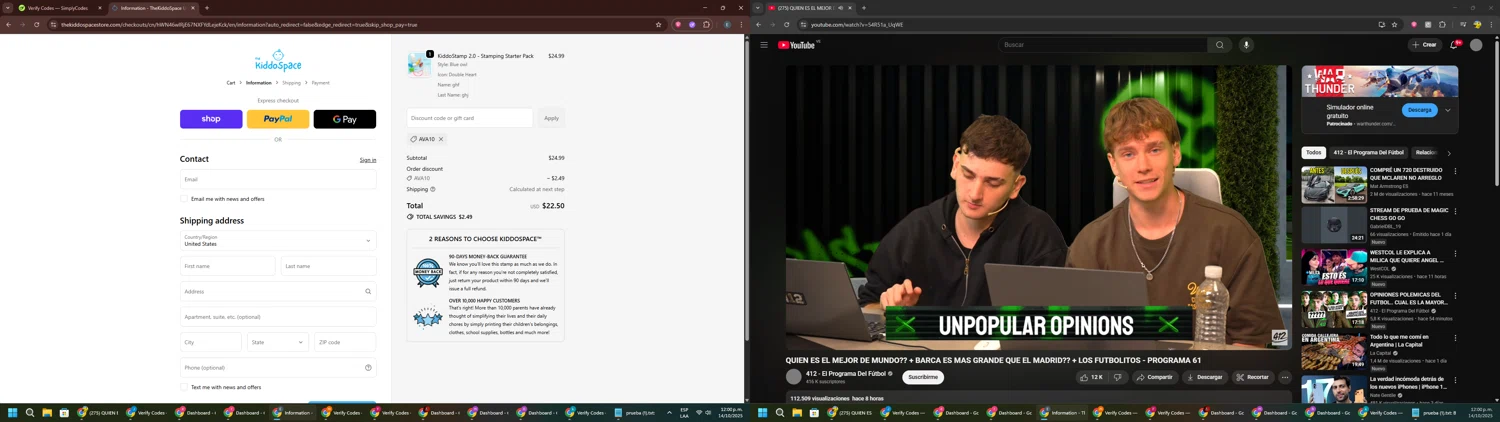Open YouTube notifications bell

tap(1454, 45)
